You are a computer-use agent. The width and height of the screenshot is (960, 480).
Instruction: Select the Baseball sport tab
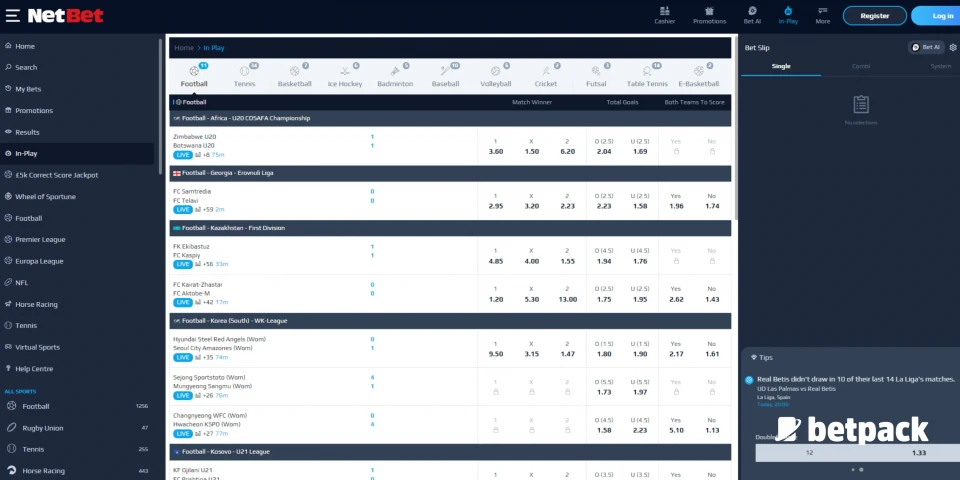coord(445,77)
